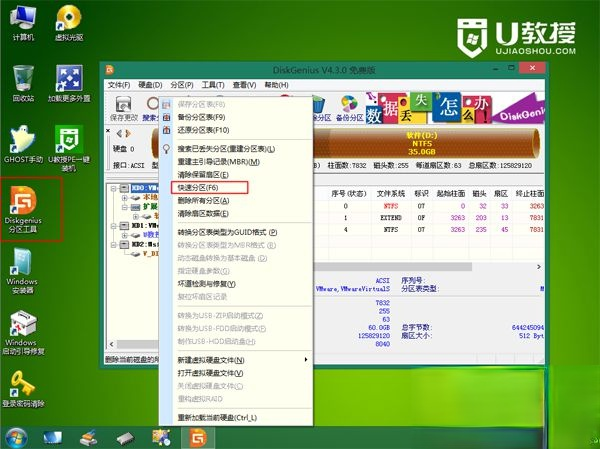Screen dimensions: 600x449
Task: Select 删除所有分区(A) menu entry
Action: (236, 201)
